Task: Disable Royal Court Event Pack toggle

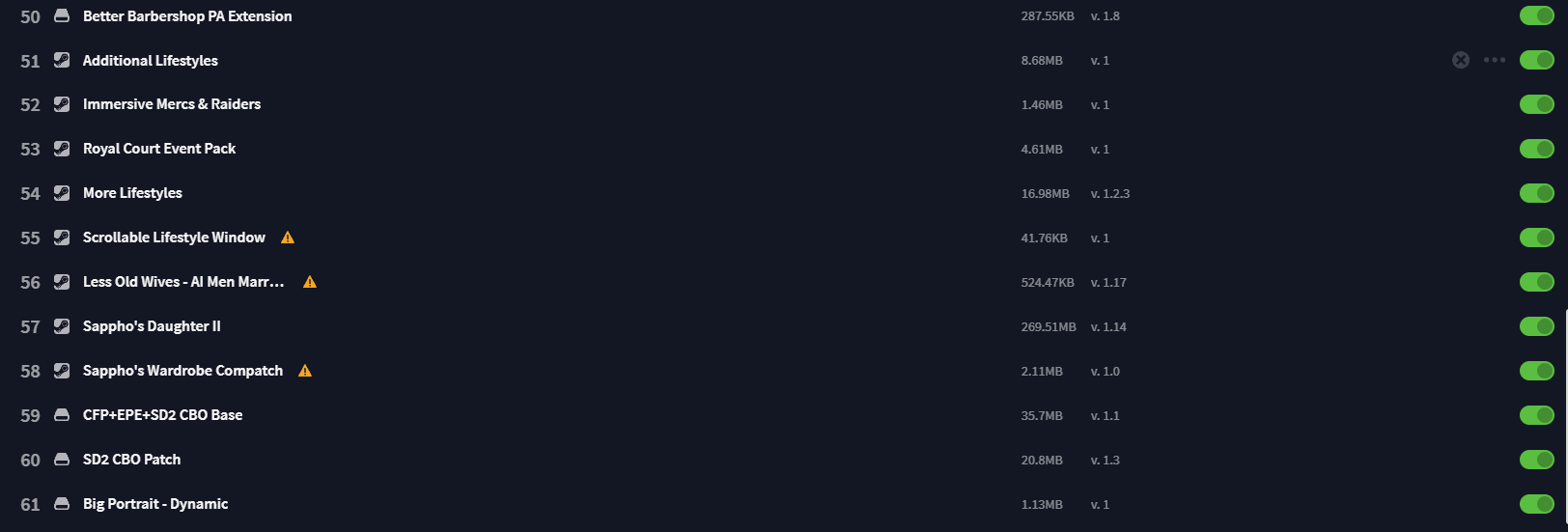Action: (1536, 149)
